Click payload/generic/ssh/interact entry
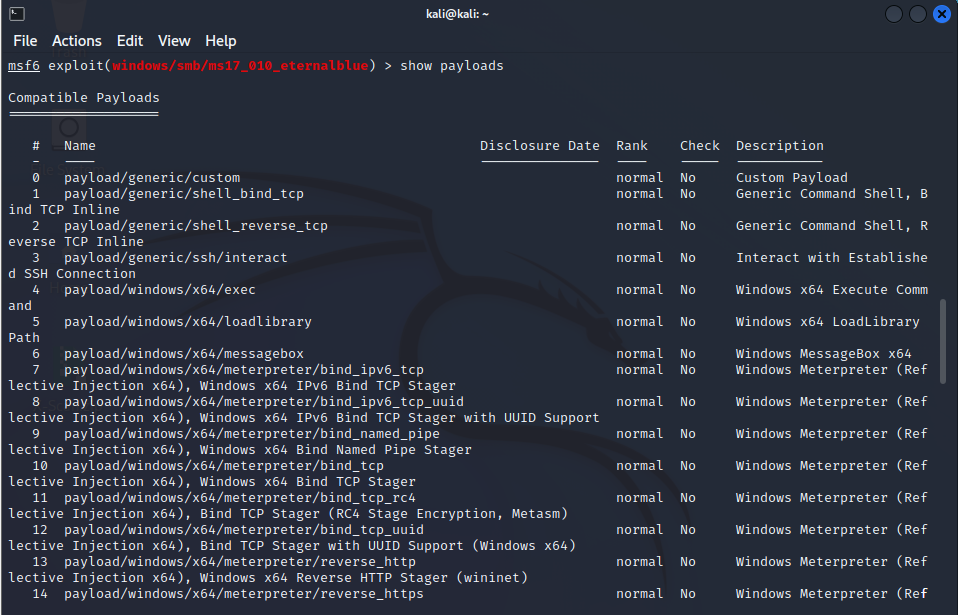The image size is (958, 615). tap(176, 258)
